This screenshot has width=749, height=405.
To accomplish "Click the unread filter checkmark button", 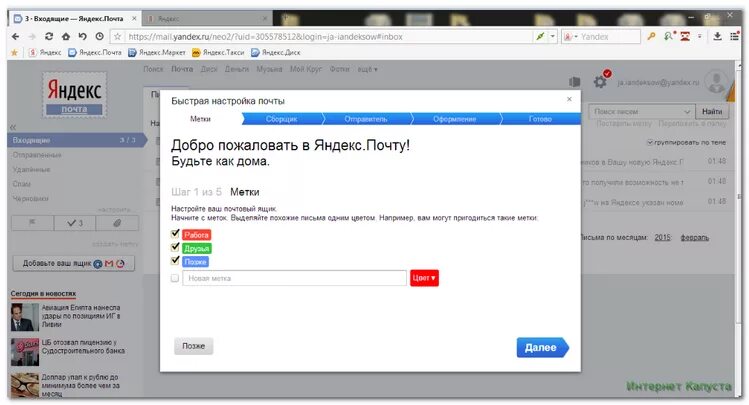I will click(x=75, y=223).
